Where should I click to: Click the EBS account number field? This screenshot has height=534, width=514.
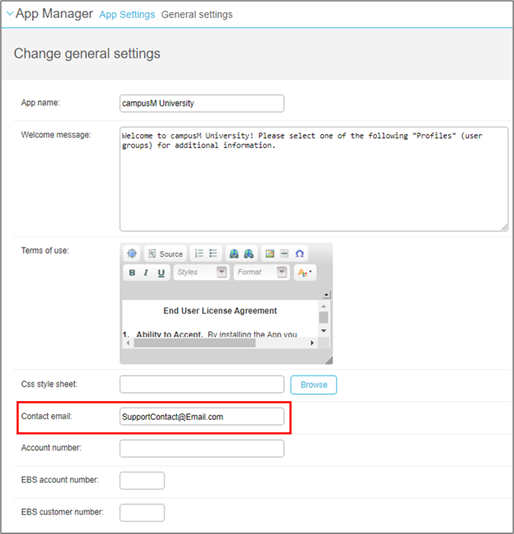(142, 481)
